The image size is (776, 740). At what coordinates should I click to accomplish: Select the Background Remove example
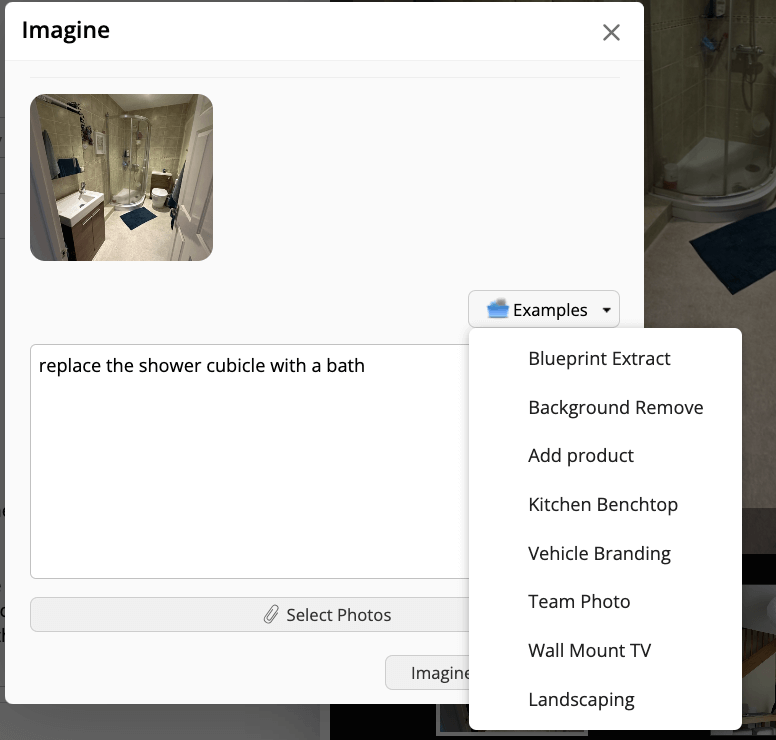point(615,407)
